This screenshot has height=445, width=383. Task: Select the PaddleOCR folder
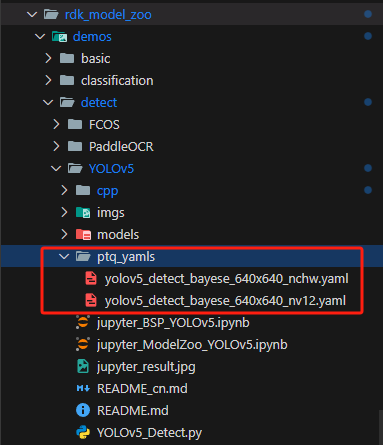(121, 146)
